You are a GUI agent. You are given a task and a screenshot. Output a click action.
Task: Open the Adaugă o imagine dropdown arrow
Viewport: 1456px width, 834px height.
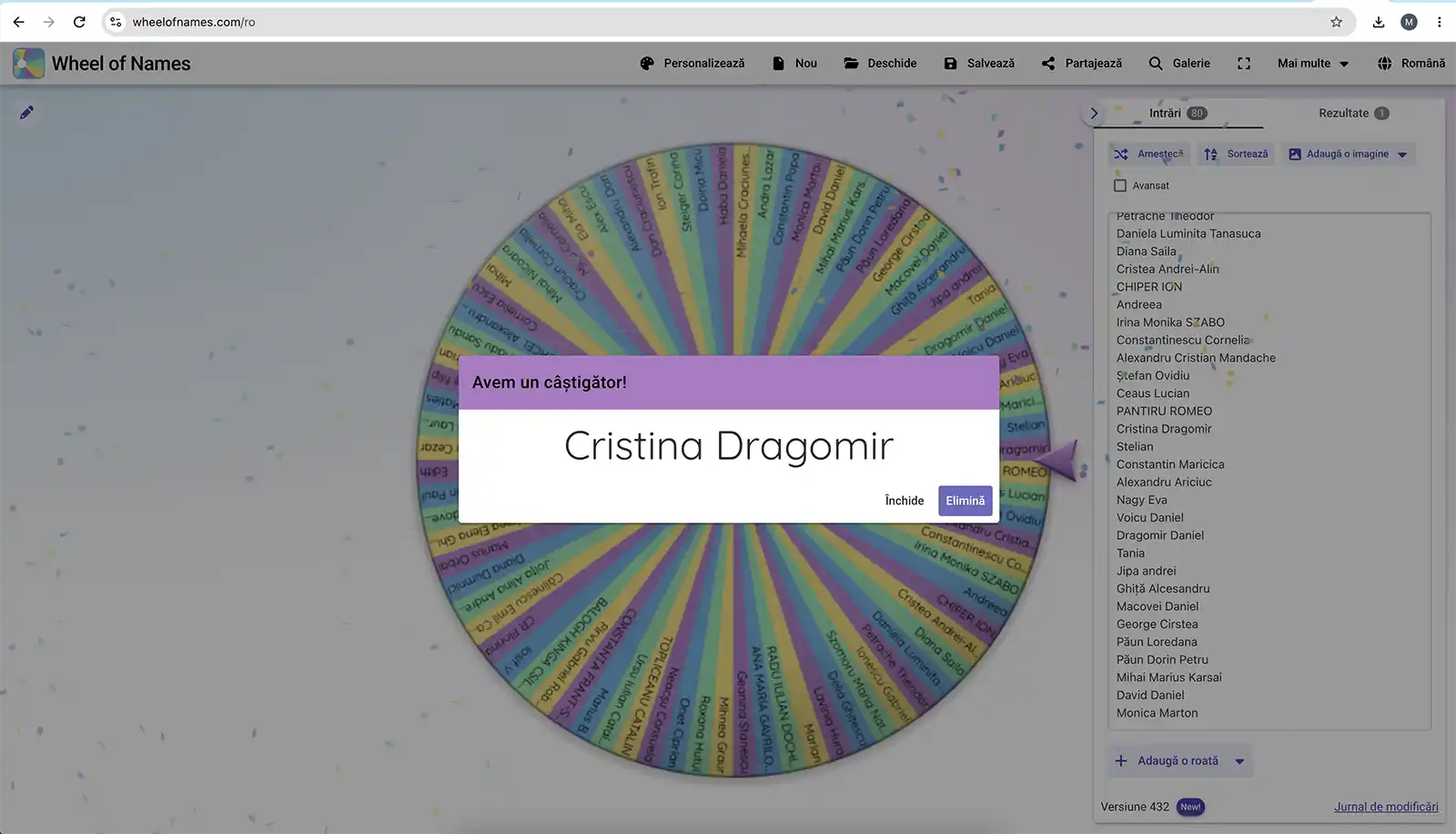[x=1402, y=155]
